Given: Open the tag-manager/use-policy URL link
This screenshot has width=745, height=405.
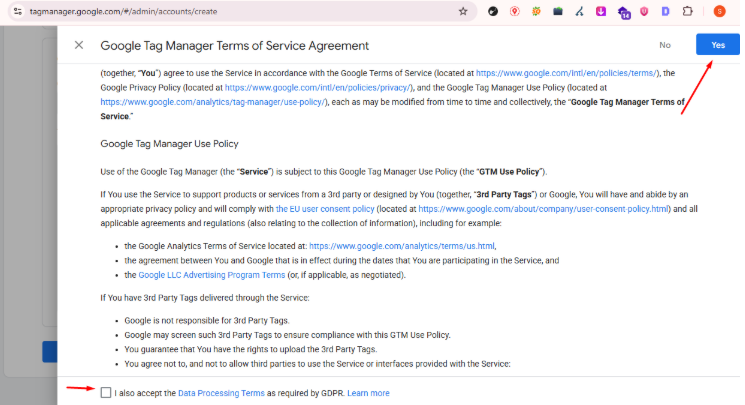Looking at the screenshot, I should (213, 102).
